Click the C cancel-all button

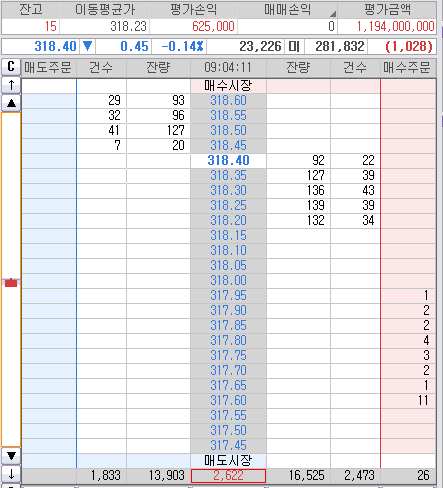(11, 67)
